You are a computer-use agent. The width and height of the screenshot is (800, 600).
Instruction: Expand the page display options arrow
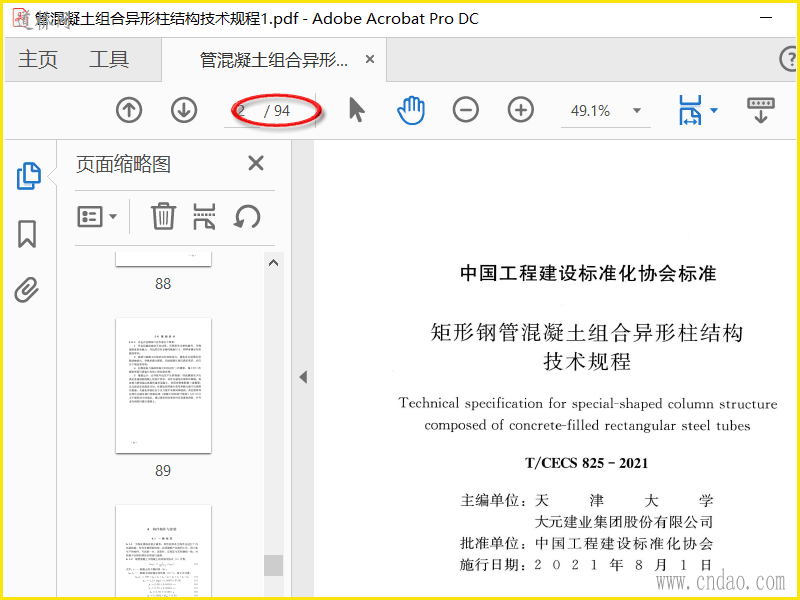click(714, 110)
